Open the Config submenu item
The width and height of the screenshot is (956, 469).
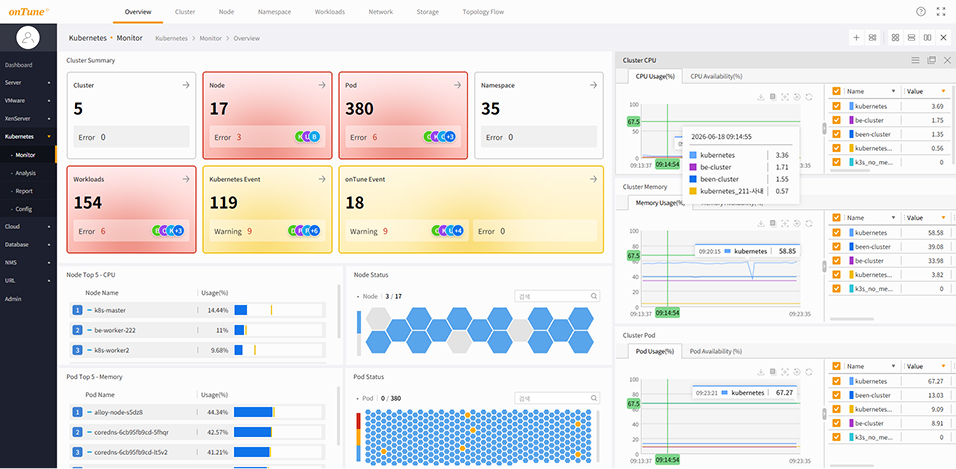26,209
